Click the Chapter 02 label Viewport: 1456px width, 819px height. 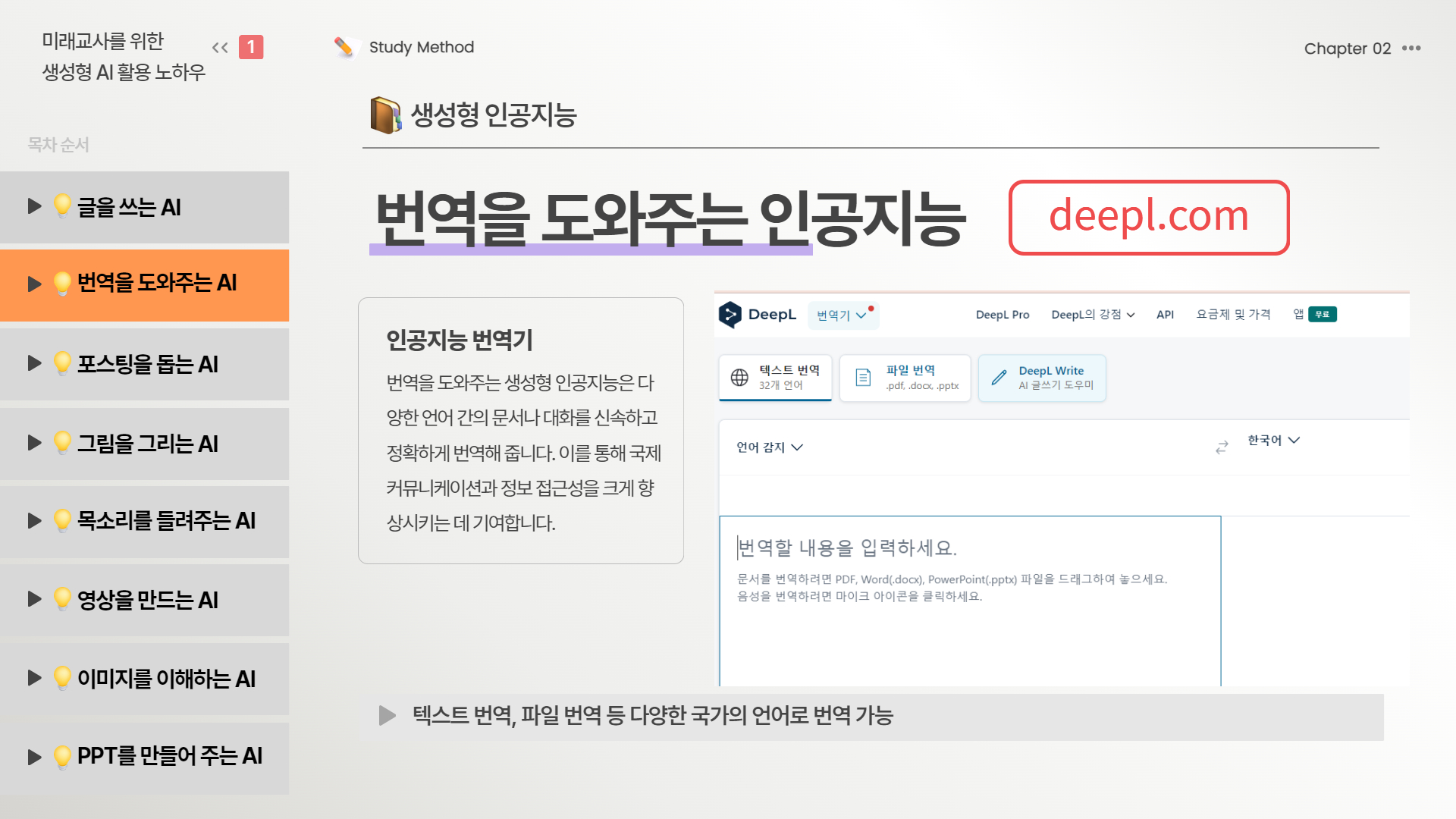[1348, 49]
